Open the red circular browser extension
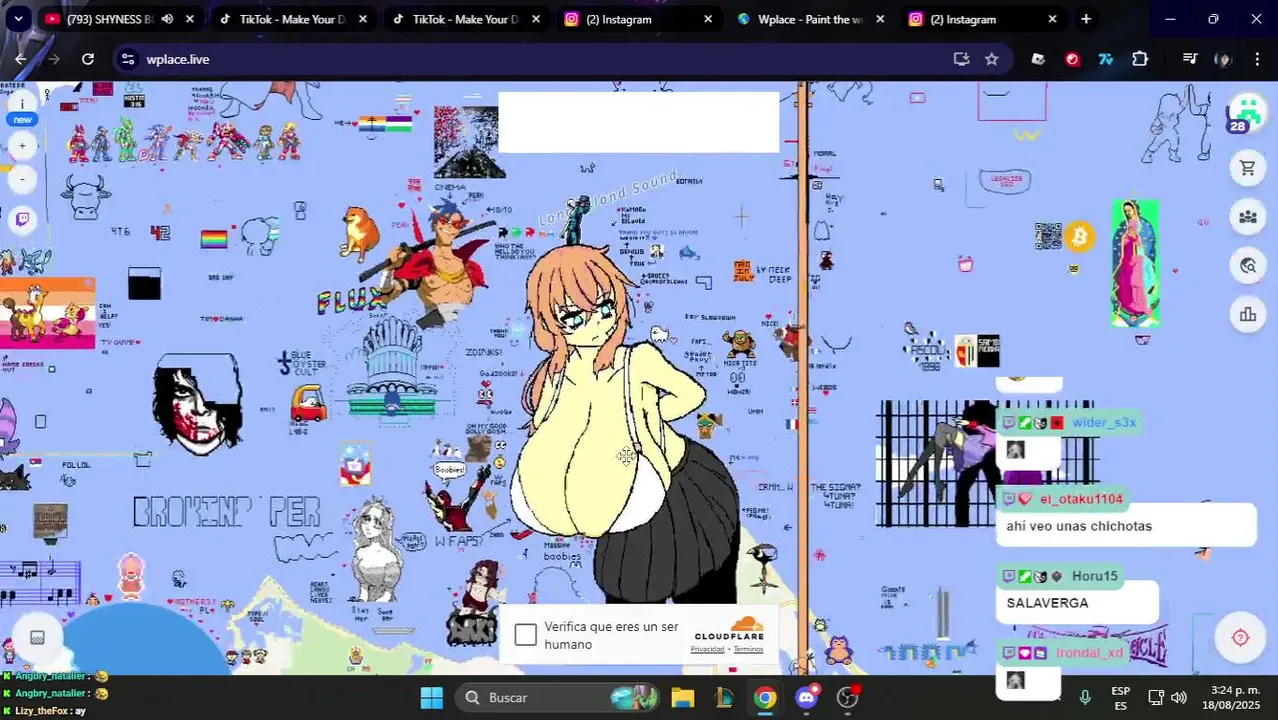Image resolution: width=1278 pixels, height=720 pixels. click(1072, 59)
